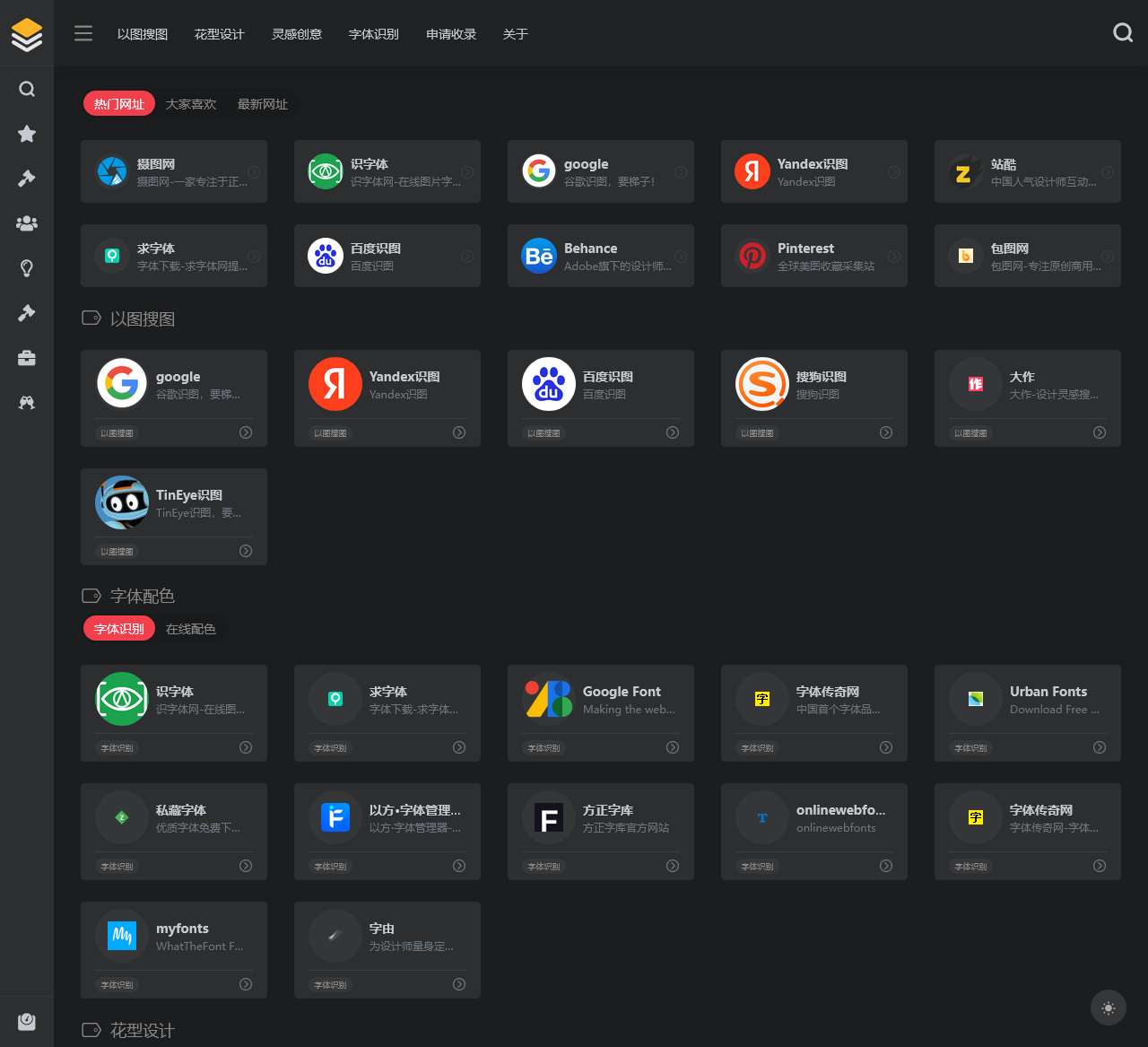This screenshot has height=1047, width=1148.
Task: Click the 字由 logo icon
Action: click(x=335, y=936)
